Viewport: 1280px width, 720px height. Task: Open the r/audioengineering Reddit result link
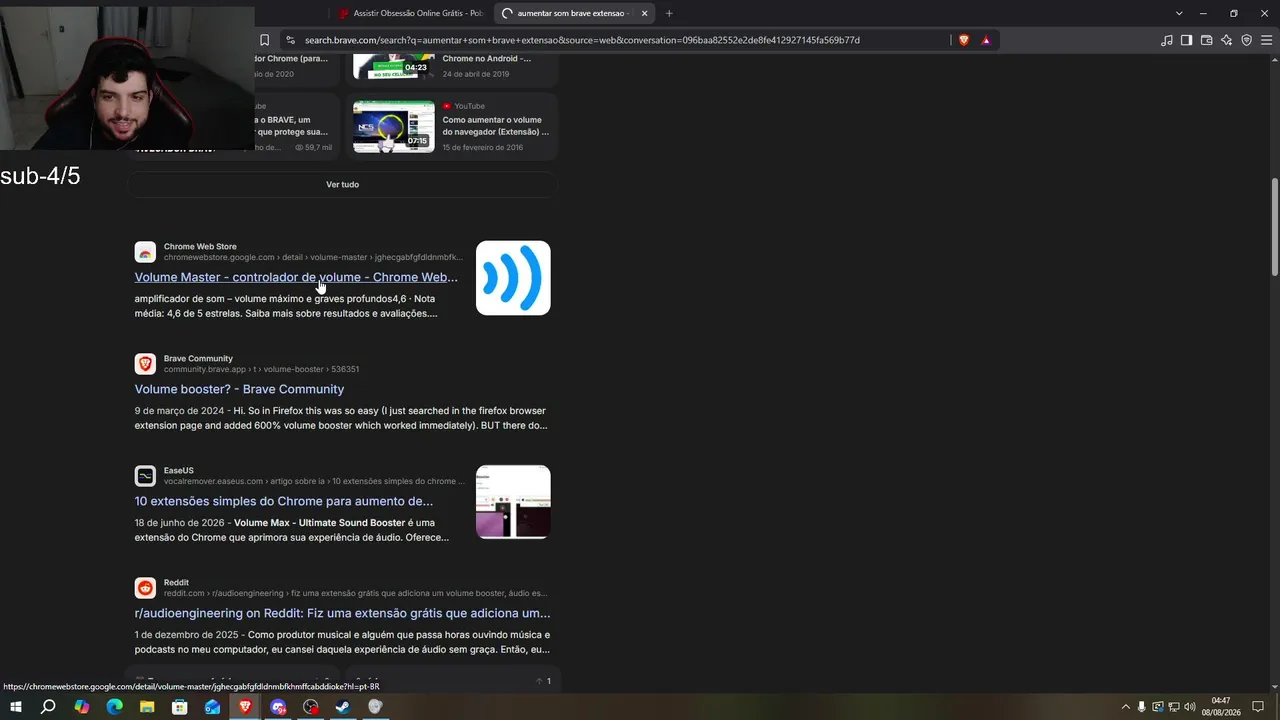pyautogui.click(x=342, y=613)
